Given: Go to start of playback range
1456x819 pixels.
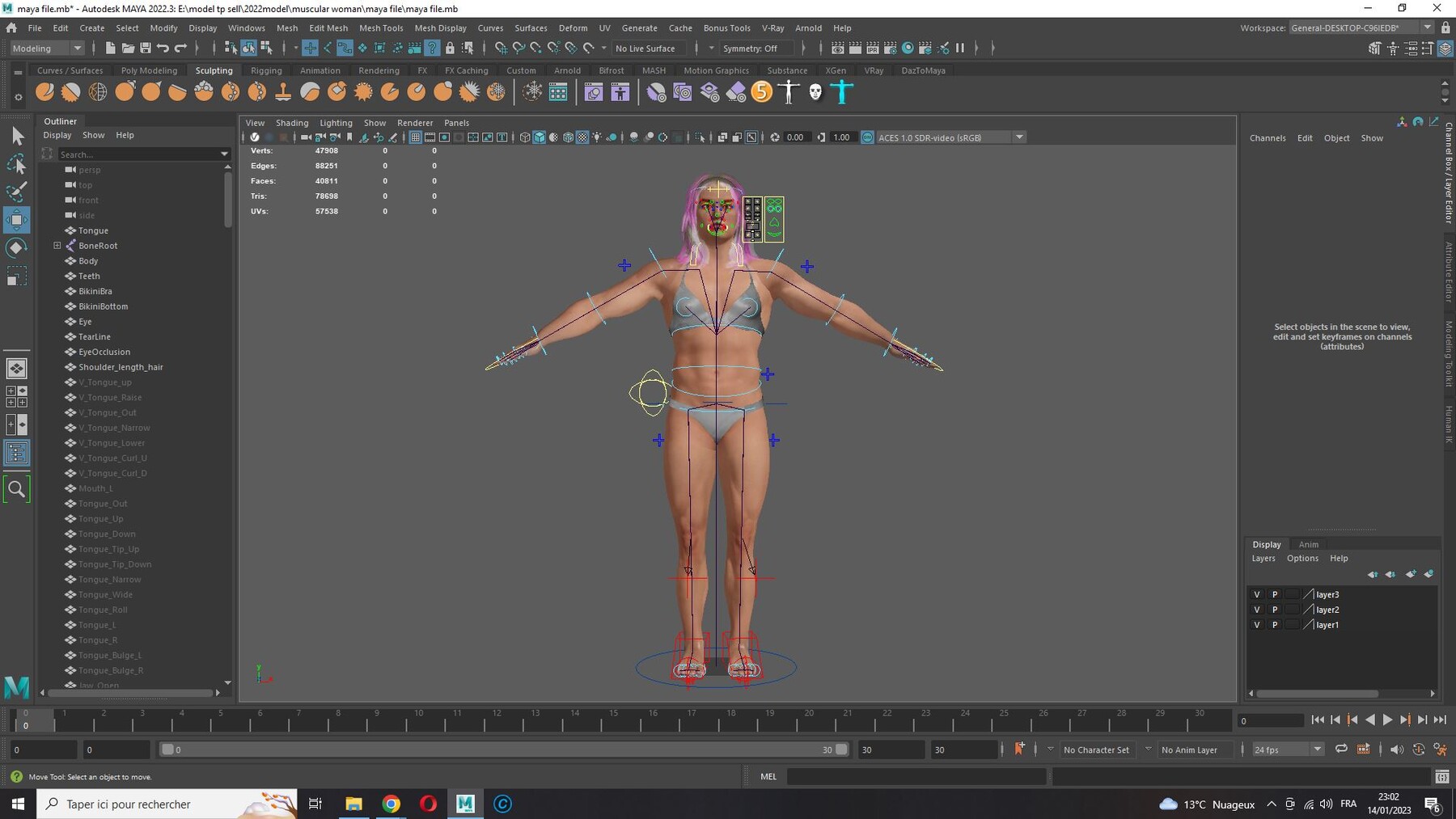Looking at the screenshot, I should click(1317, 720).
